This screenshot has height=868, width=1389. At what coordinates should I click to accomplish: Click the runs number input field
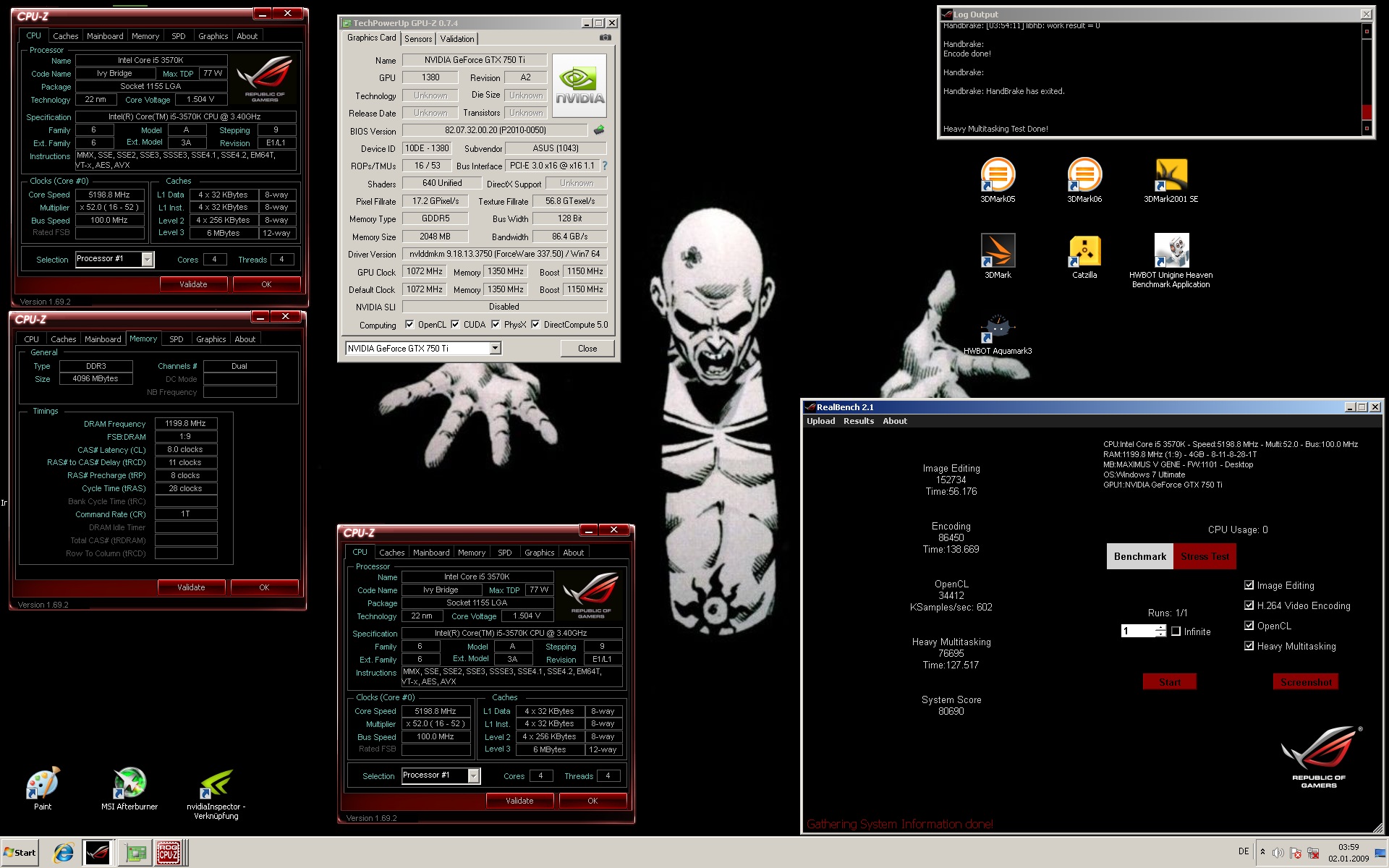coord(1139,631)
